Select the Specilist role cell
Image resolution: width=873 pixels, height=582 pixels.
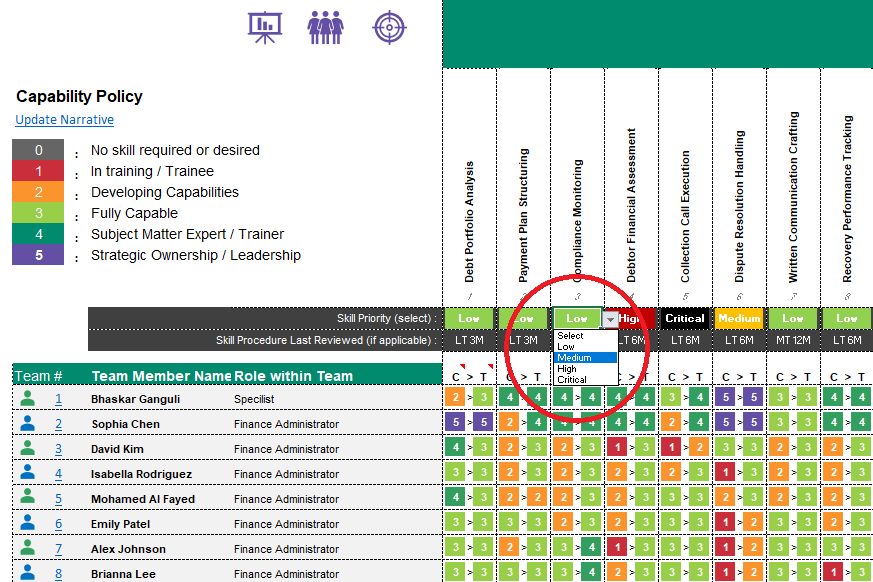254,399
